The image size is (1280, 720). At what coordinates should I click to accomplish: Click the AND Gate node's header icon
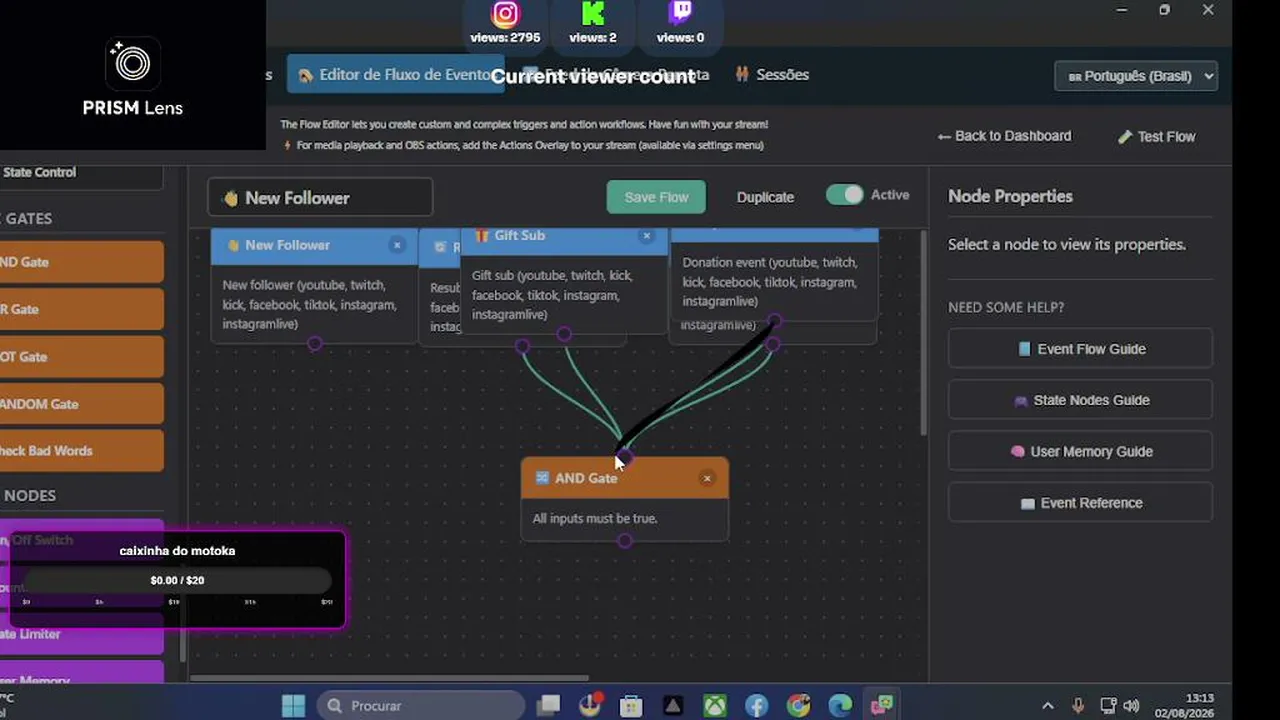pos(542,478)
